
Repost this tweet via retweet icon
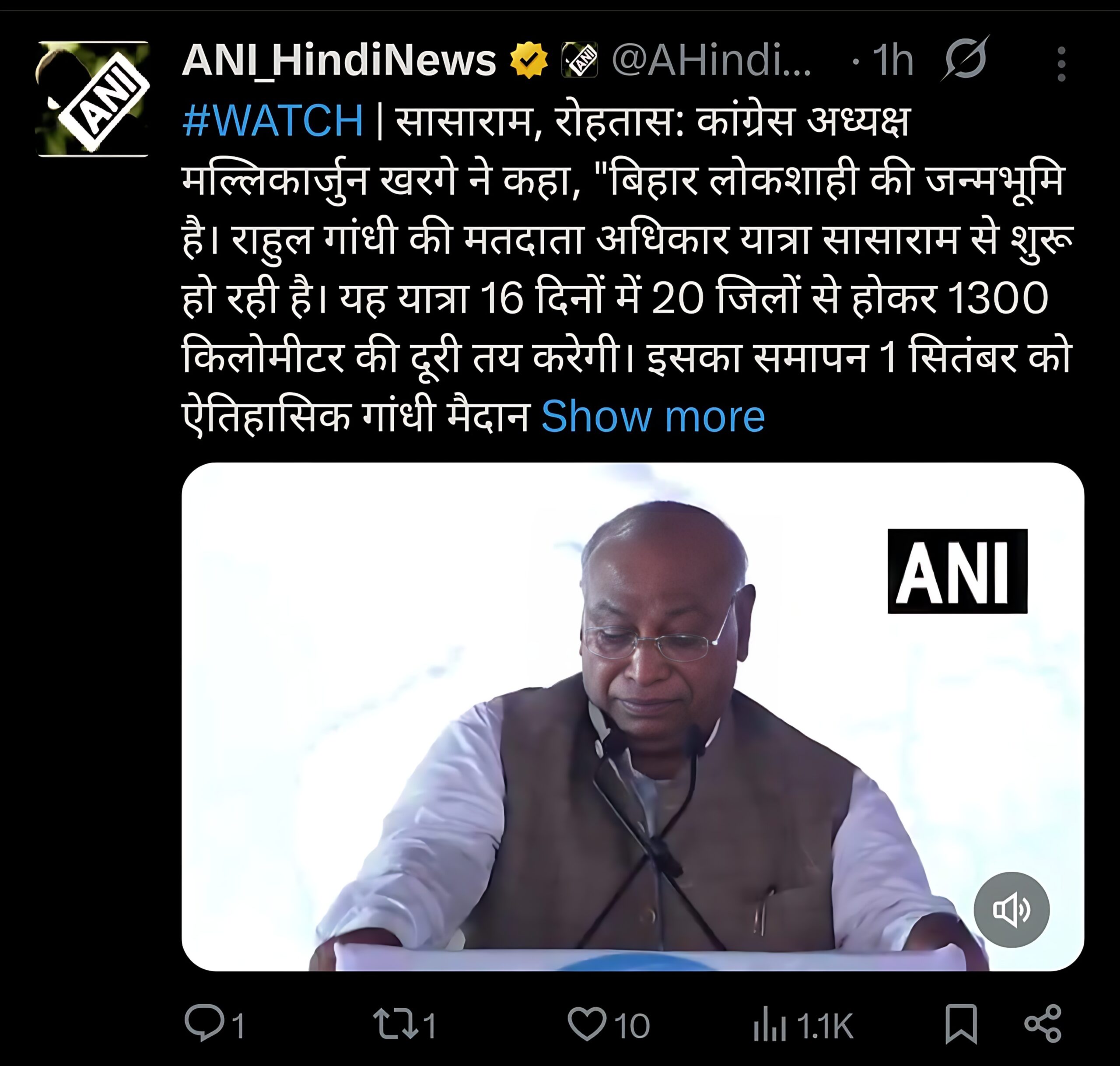pos(393,1024)
